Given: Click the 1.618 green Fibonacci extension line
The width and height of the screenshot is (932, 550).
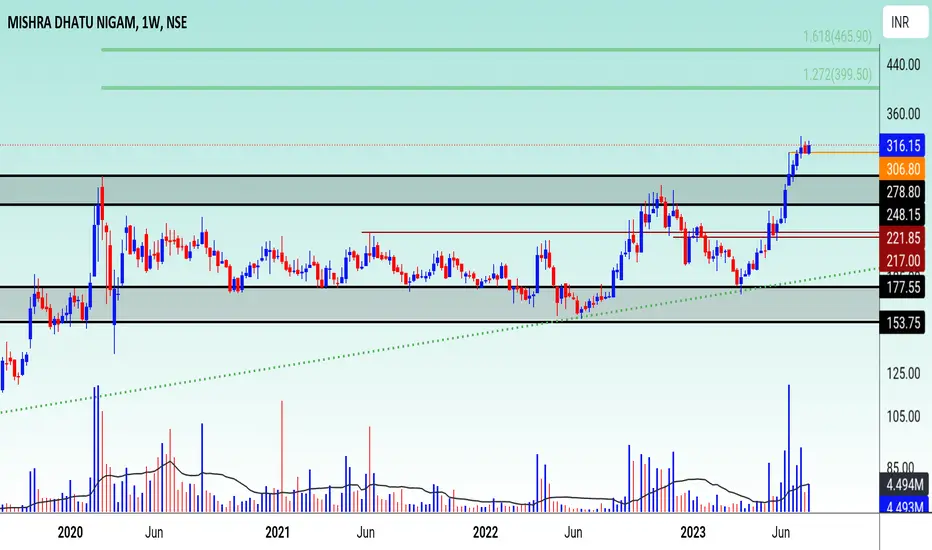Looking at the screenshot, I should [x=490, y=50].
